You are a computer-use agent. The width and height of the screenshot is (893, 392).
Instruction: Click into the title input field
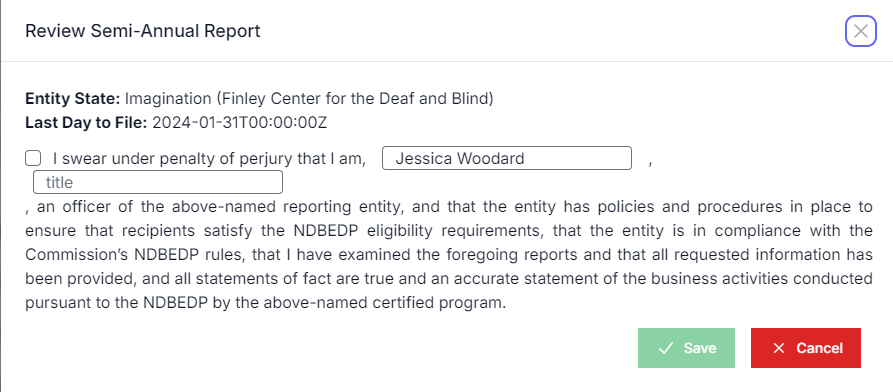point(158,182)
